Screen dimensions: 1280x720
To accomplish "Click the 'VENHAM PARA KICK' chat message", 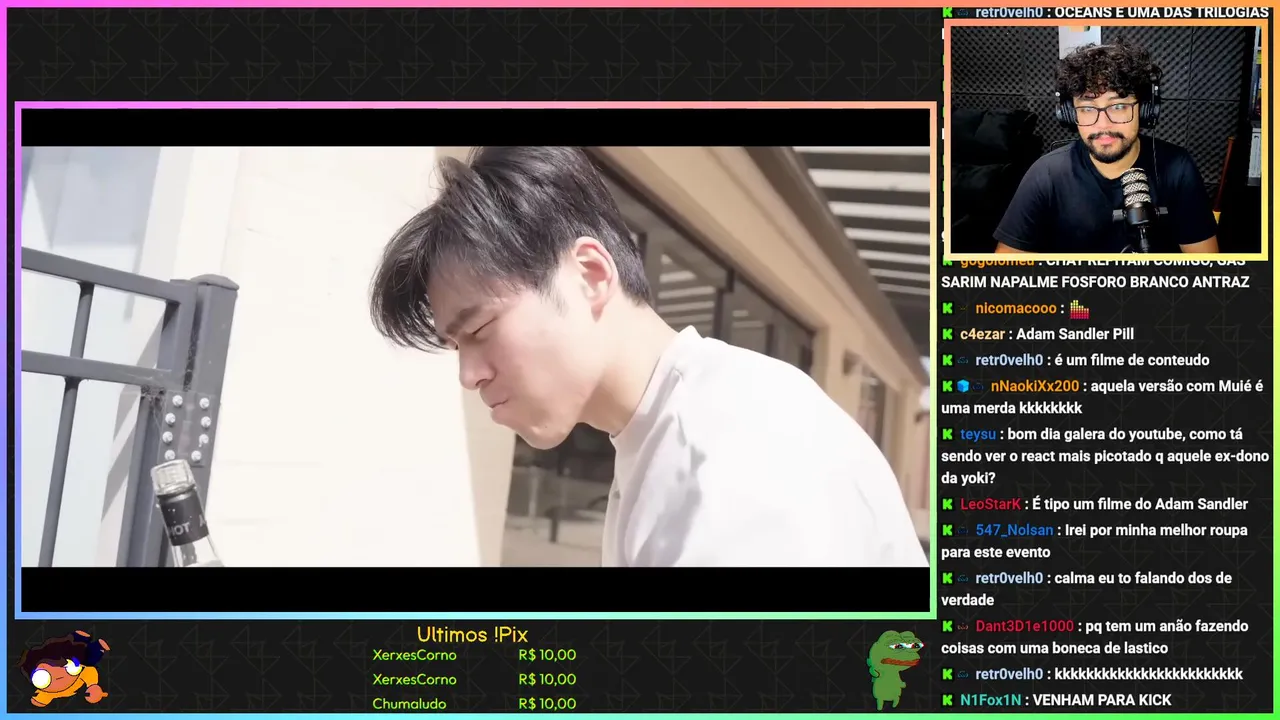I will (1102, 700).
